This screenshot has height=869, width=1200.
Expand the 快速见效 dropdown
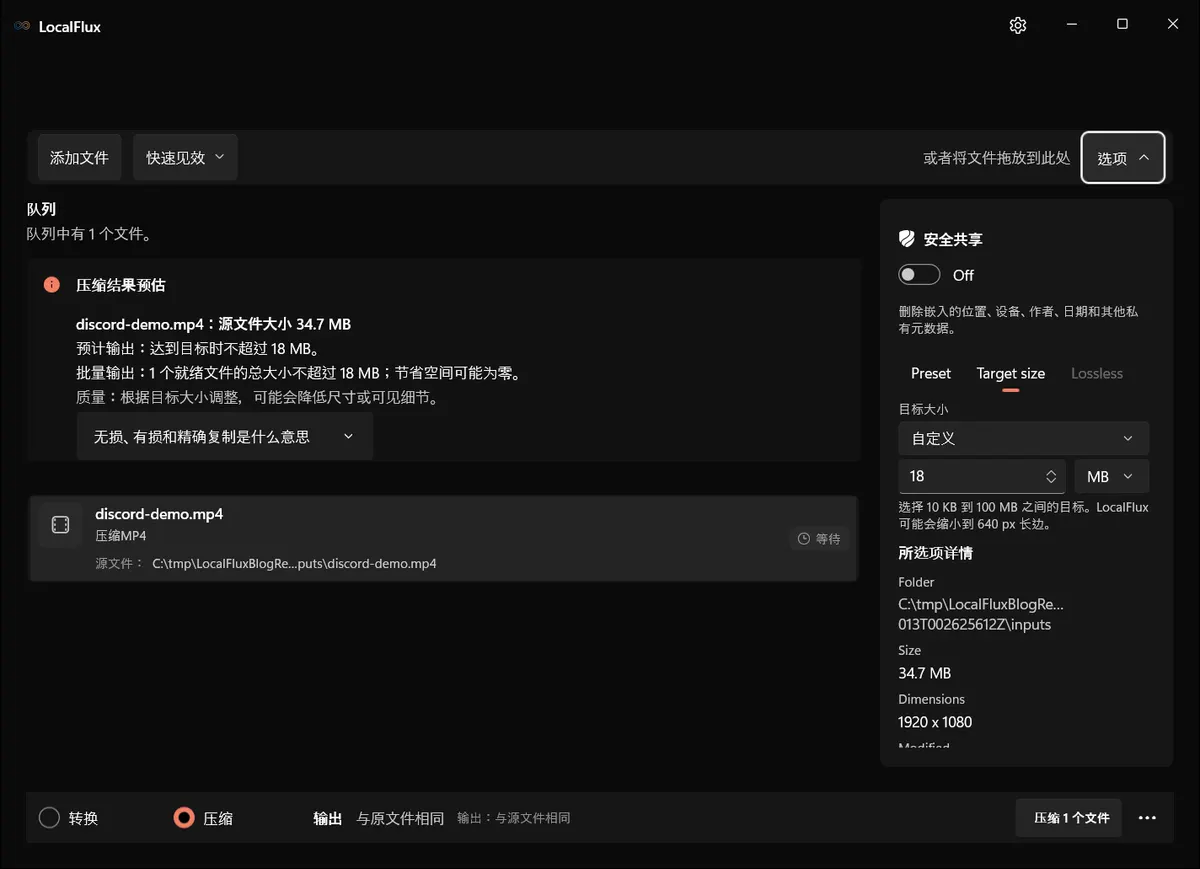(x=185, y=158)
